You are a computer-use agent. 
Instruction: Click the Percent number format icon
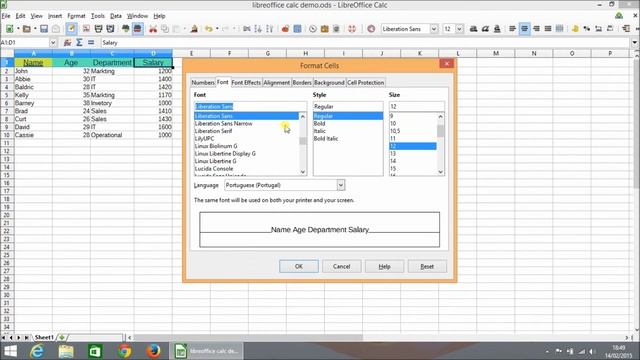click(x=587, y=29)
